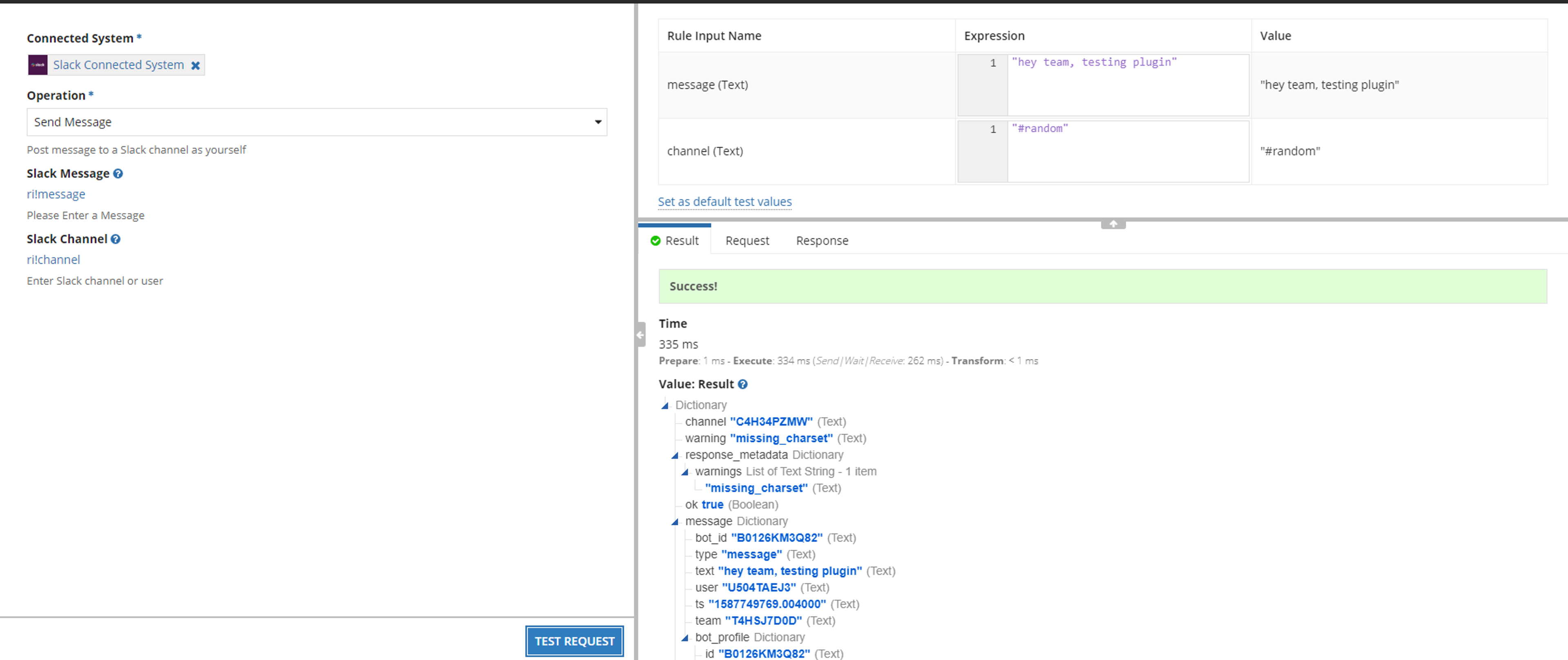1568x660 pixels.
Task: Click the TEST REQUEST button
Action: 575,641
